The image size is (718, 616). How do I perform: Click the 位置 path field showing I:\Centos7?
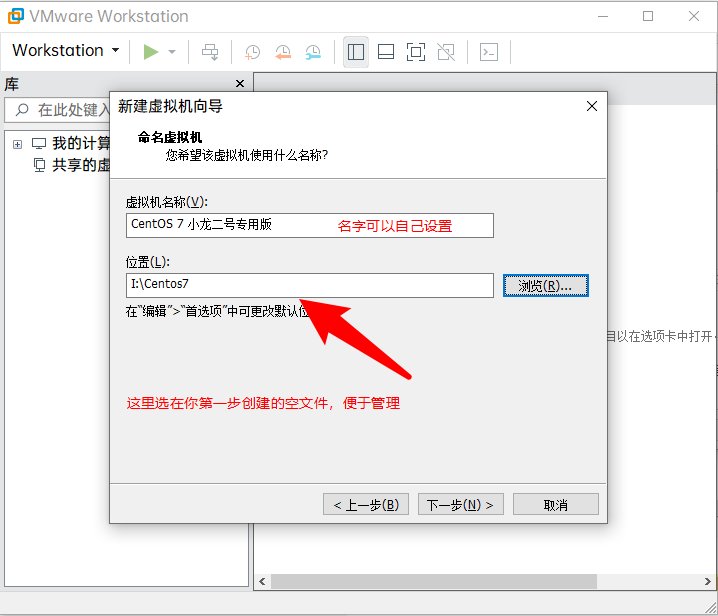tap(310, 285)
